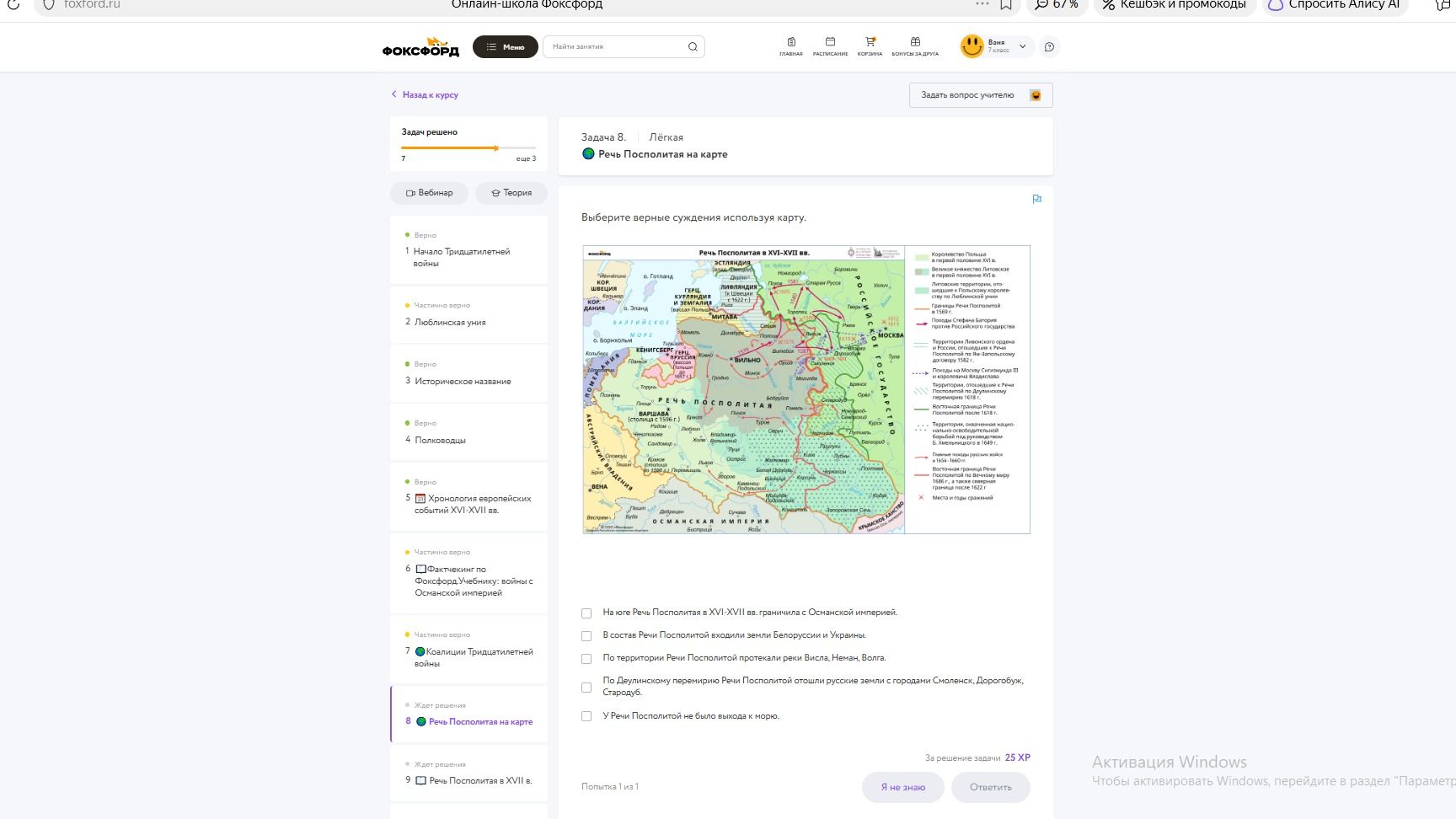This screenshot has height=819, width=1456.
Task: Open task 2 Люблинская уния
Action: point(468,315)
